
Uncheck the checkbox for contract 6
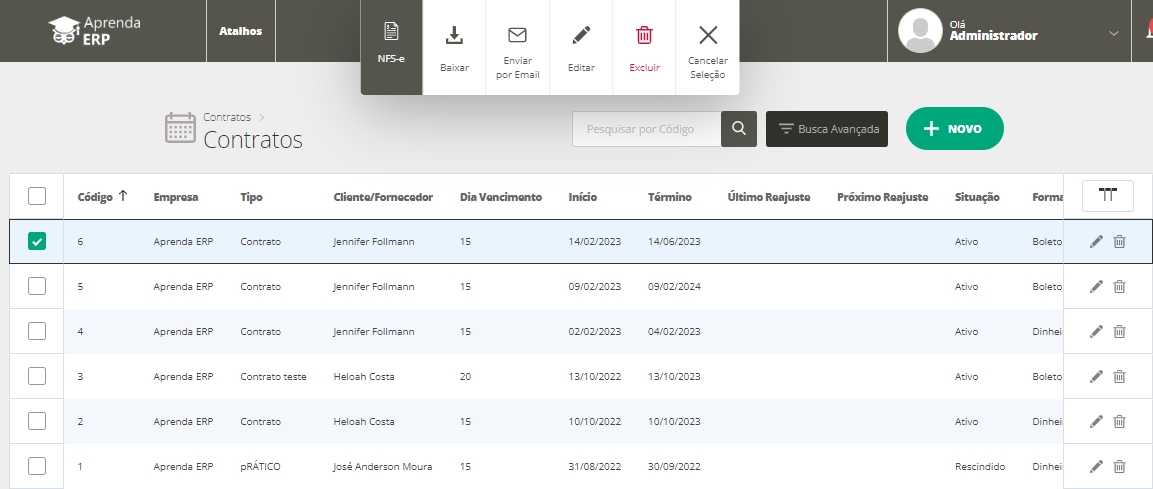(37, 241)
